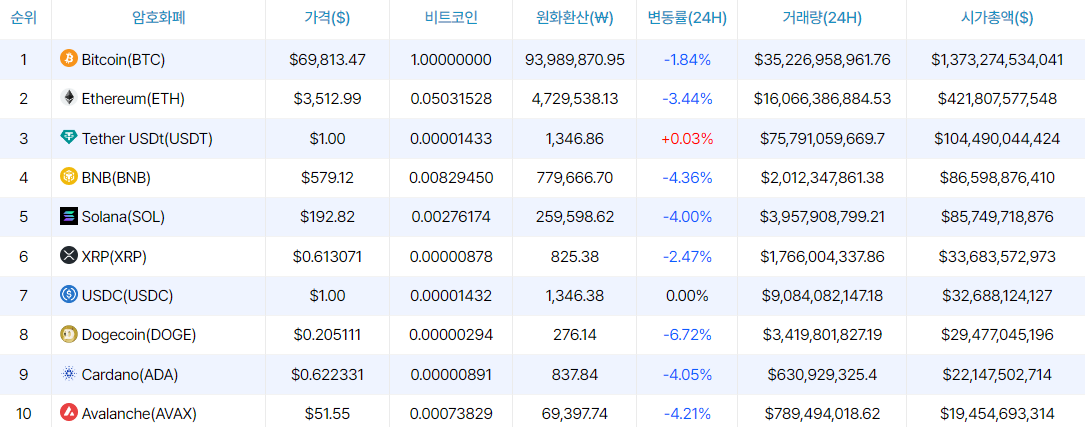Click Bitcoin change value -1.84%
This screenshot has width=1085, height=427.
pos(687,60)
